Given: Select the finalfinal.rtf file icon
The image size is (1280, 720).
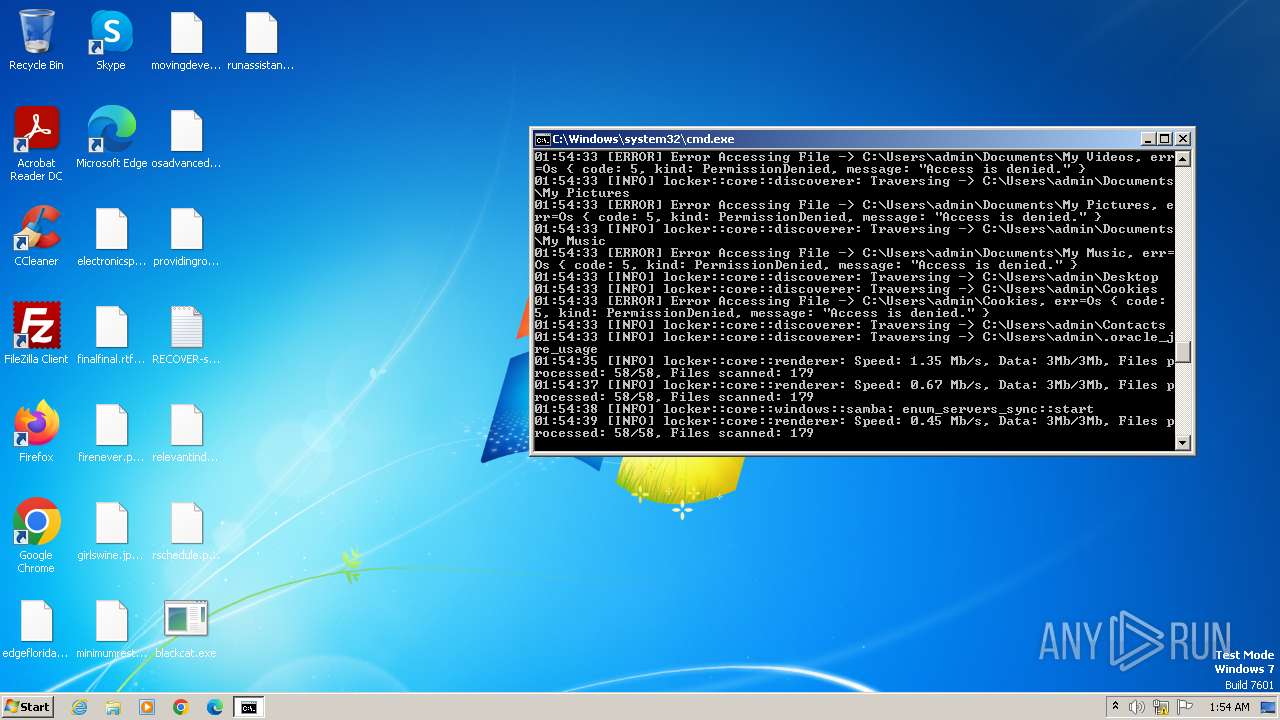Looking at the screenshot, I should (111, 334).
